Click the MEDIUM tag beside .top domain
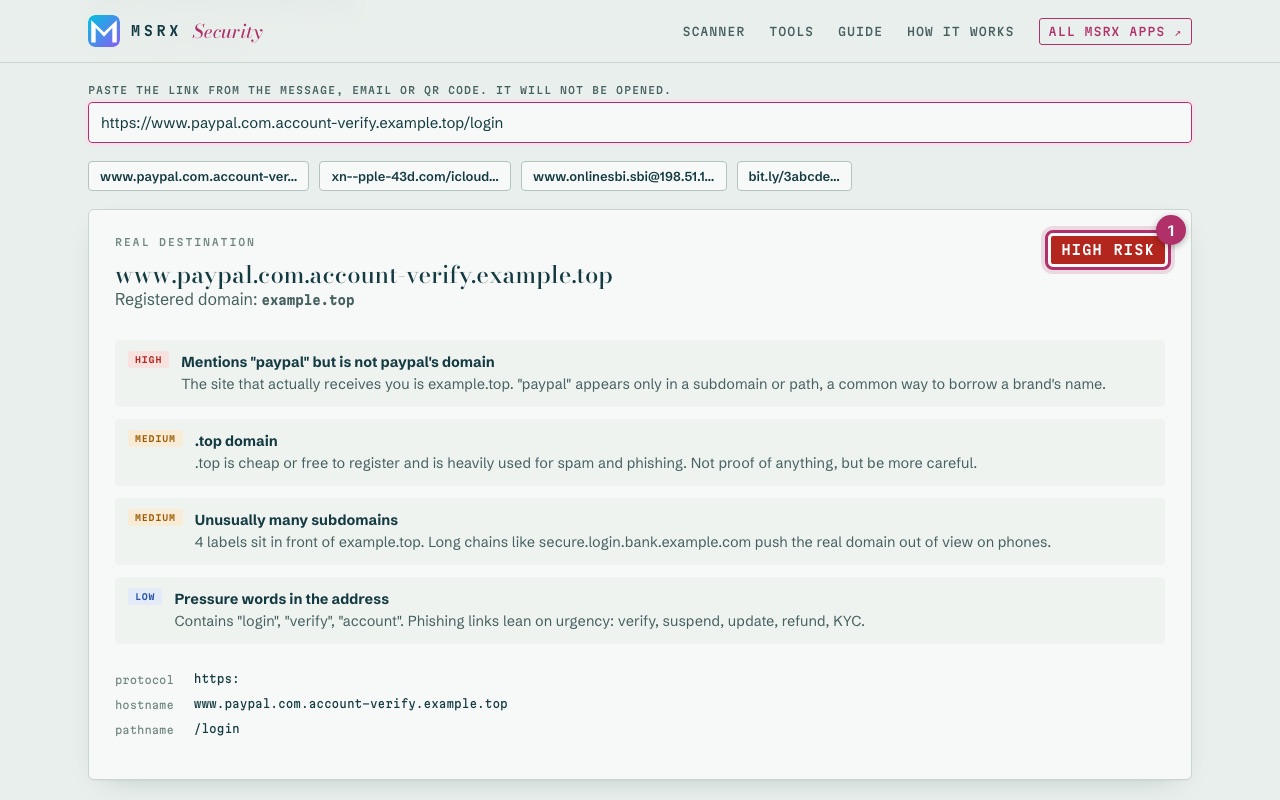The width and height of the screenshot is (1280, 800). [155, 439]
